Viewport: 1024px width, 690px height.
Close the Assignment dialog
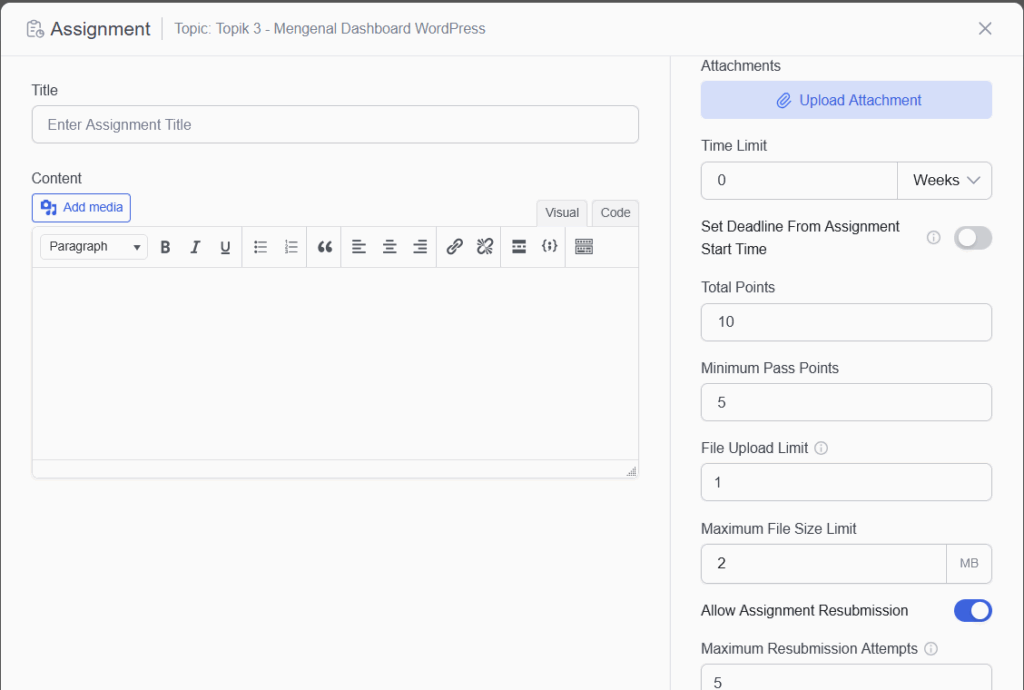985,29
